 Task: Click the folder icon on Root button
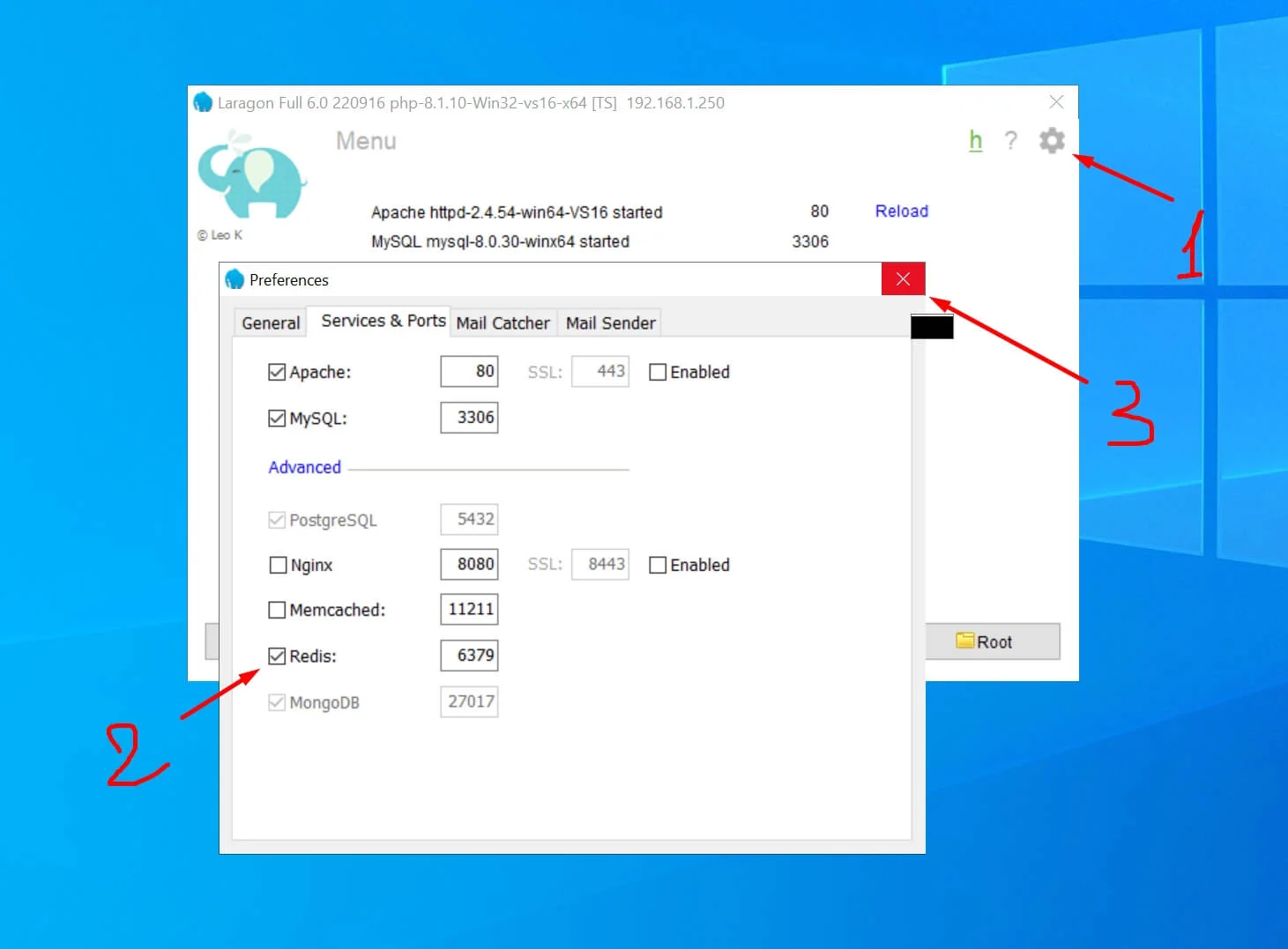(965, 641)
